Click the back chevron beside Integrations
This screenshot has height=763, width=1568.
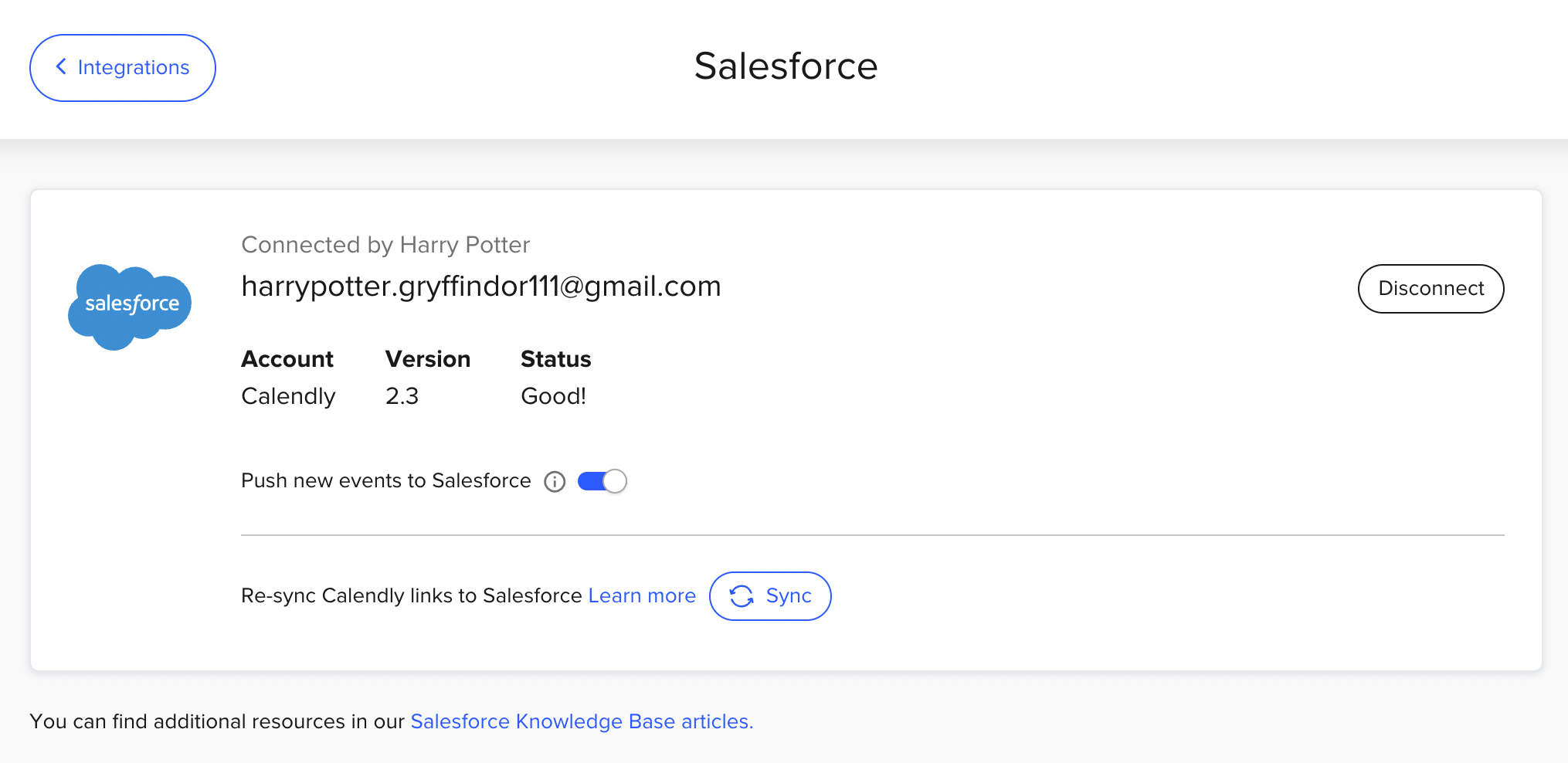point(61,67)
